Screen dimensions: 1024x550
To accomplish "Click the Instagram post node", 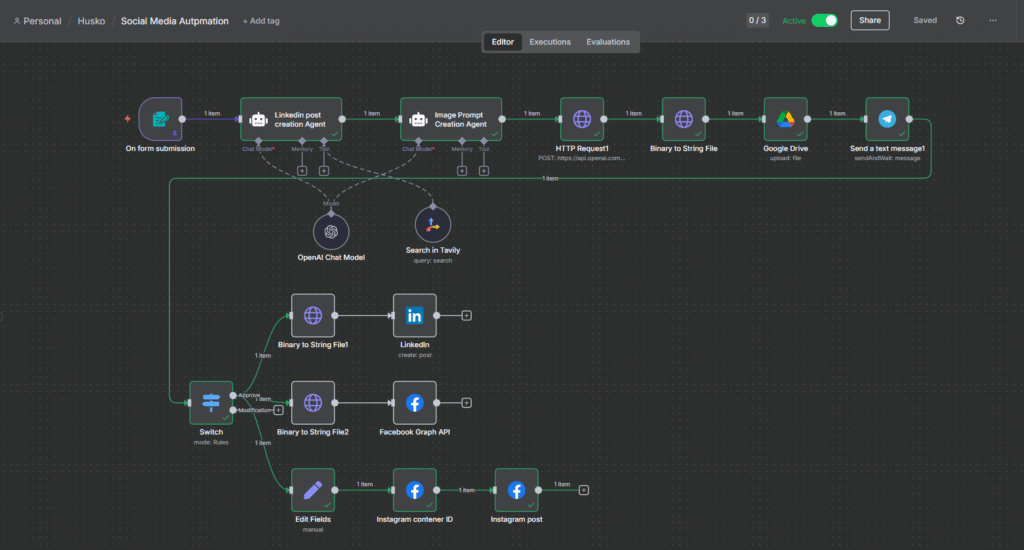I will click(x=516, y=490).
